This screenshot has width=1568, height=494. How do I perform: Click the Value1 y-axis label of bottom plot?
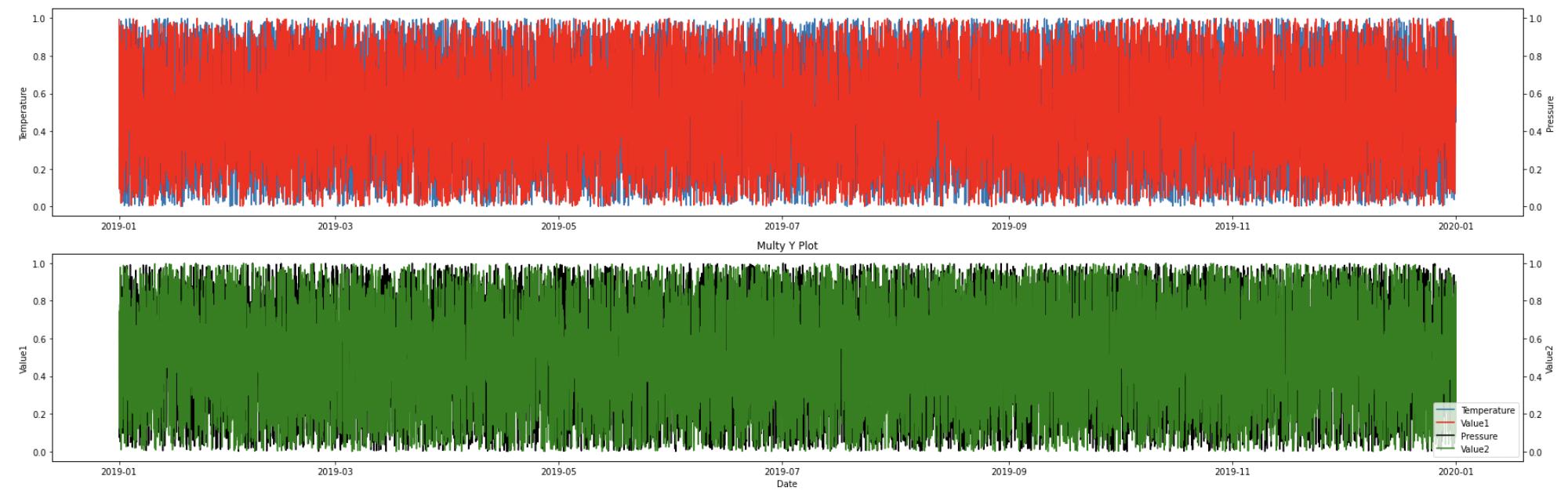tap(23, 358)
